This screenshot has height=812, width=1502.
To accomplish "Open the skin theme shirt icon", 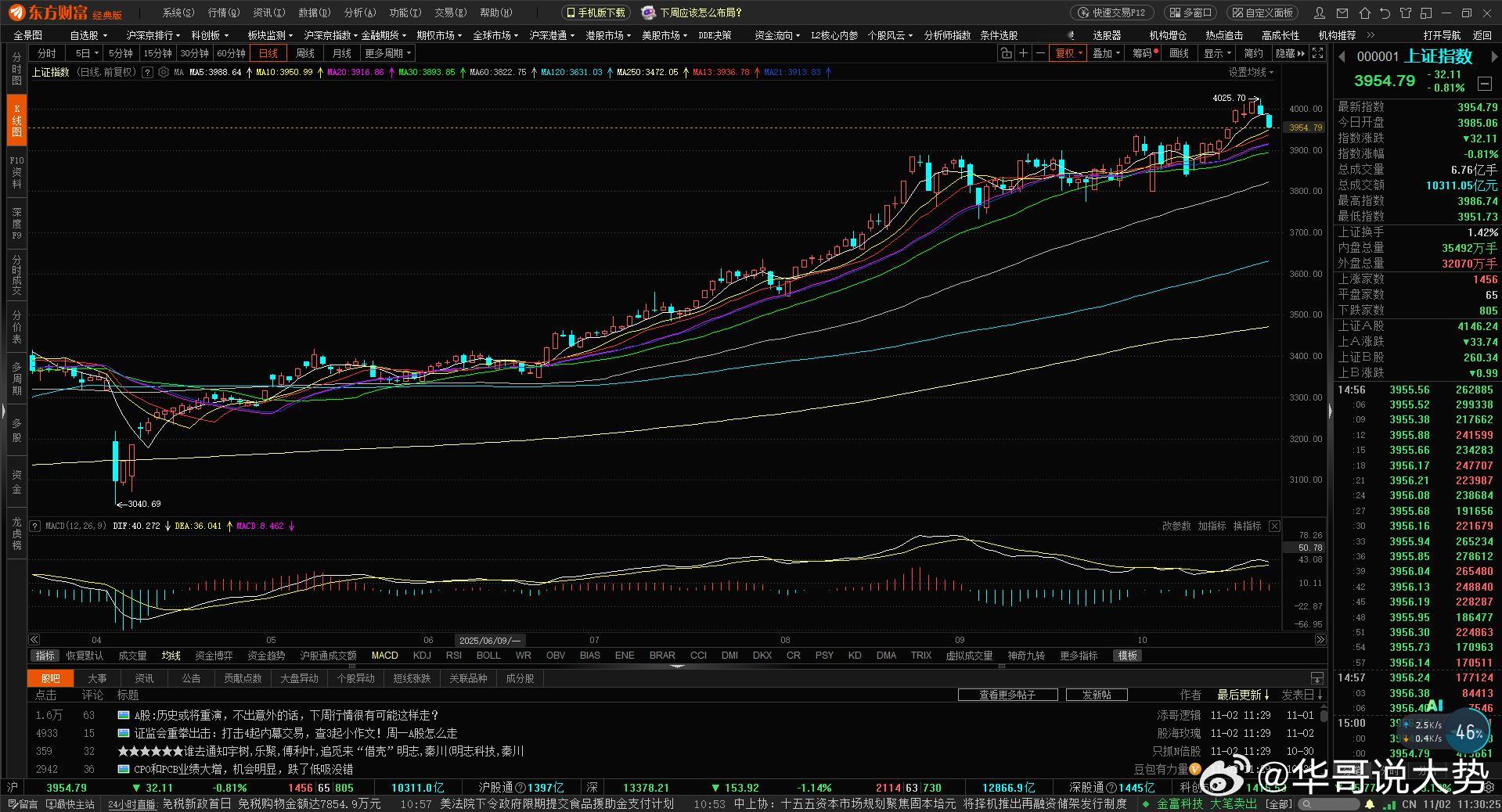I will [1406, 13].
